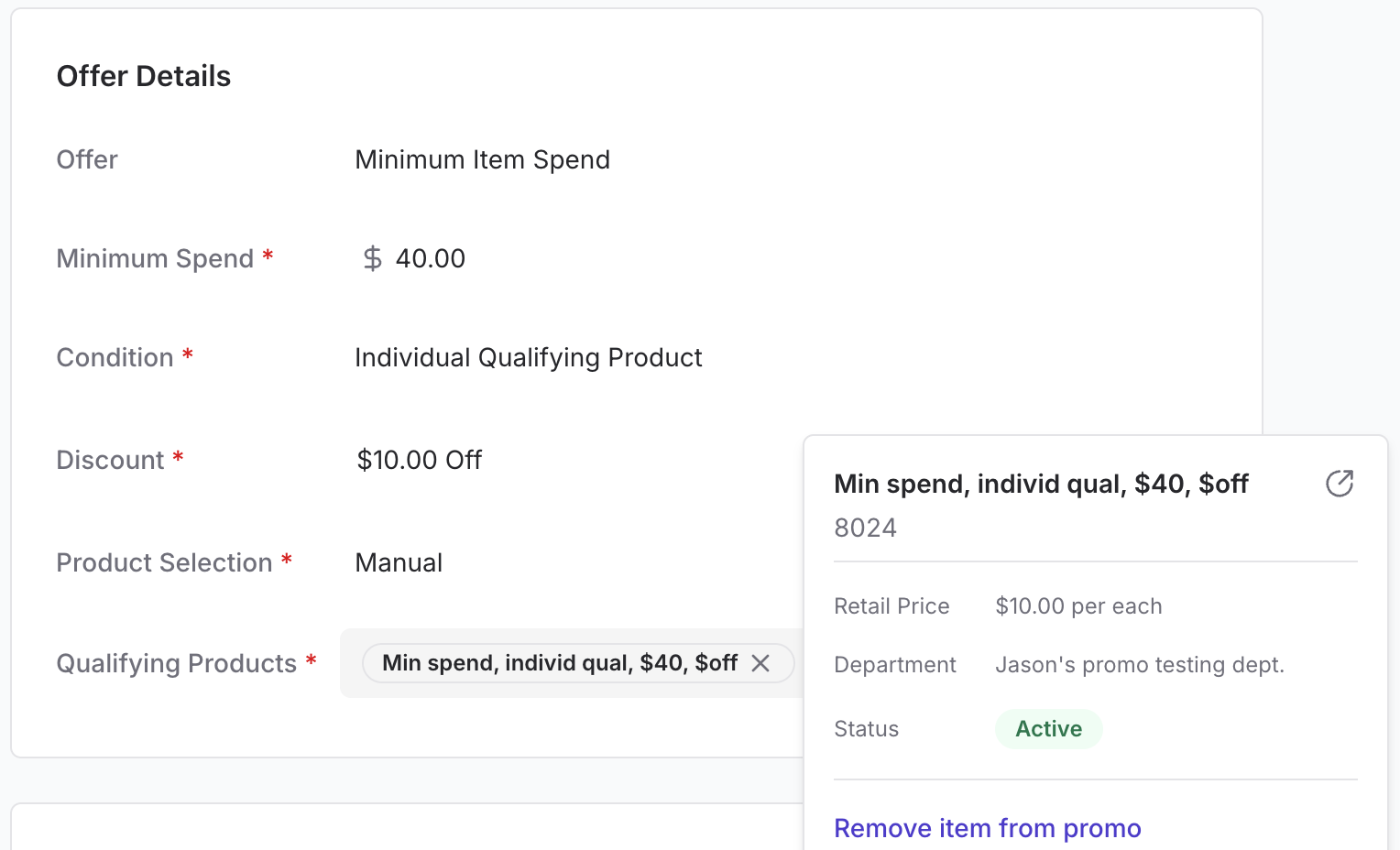Click the $10.00 per each retail price
Viewport: 1400px width, 850px height.
click(x=1078, y=606)
